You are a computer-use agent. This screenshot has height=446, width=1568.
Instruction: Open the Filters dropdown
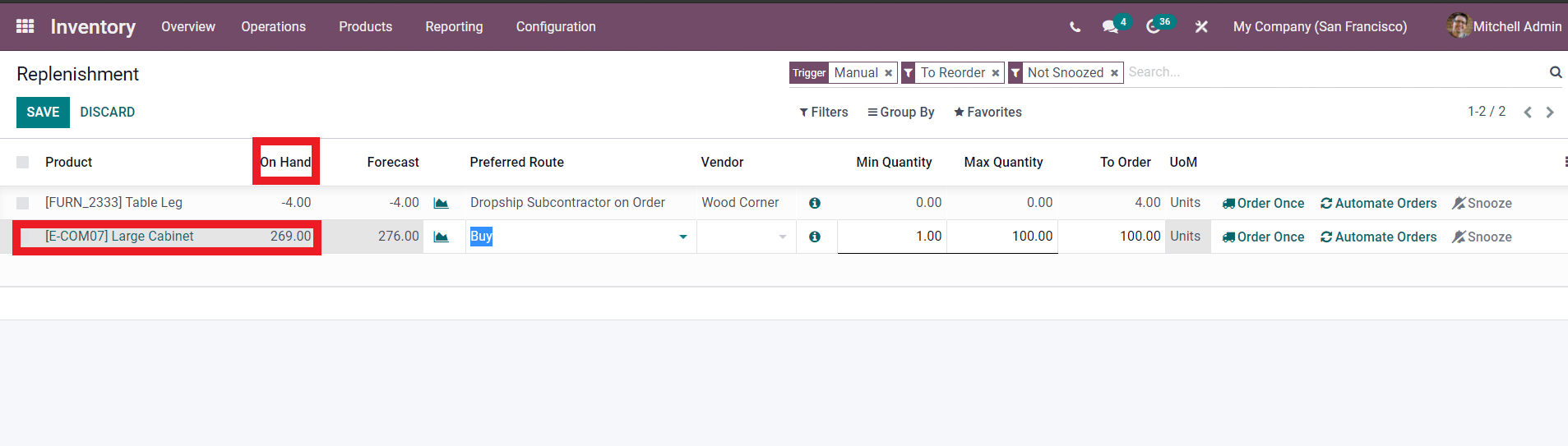pyautogui.click(x=823, y=113)
